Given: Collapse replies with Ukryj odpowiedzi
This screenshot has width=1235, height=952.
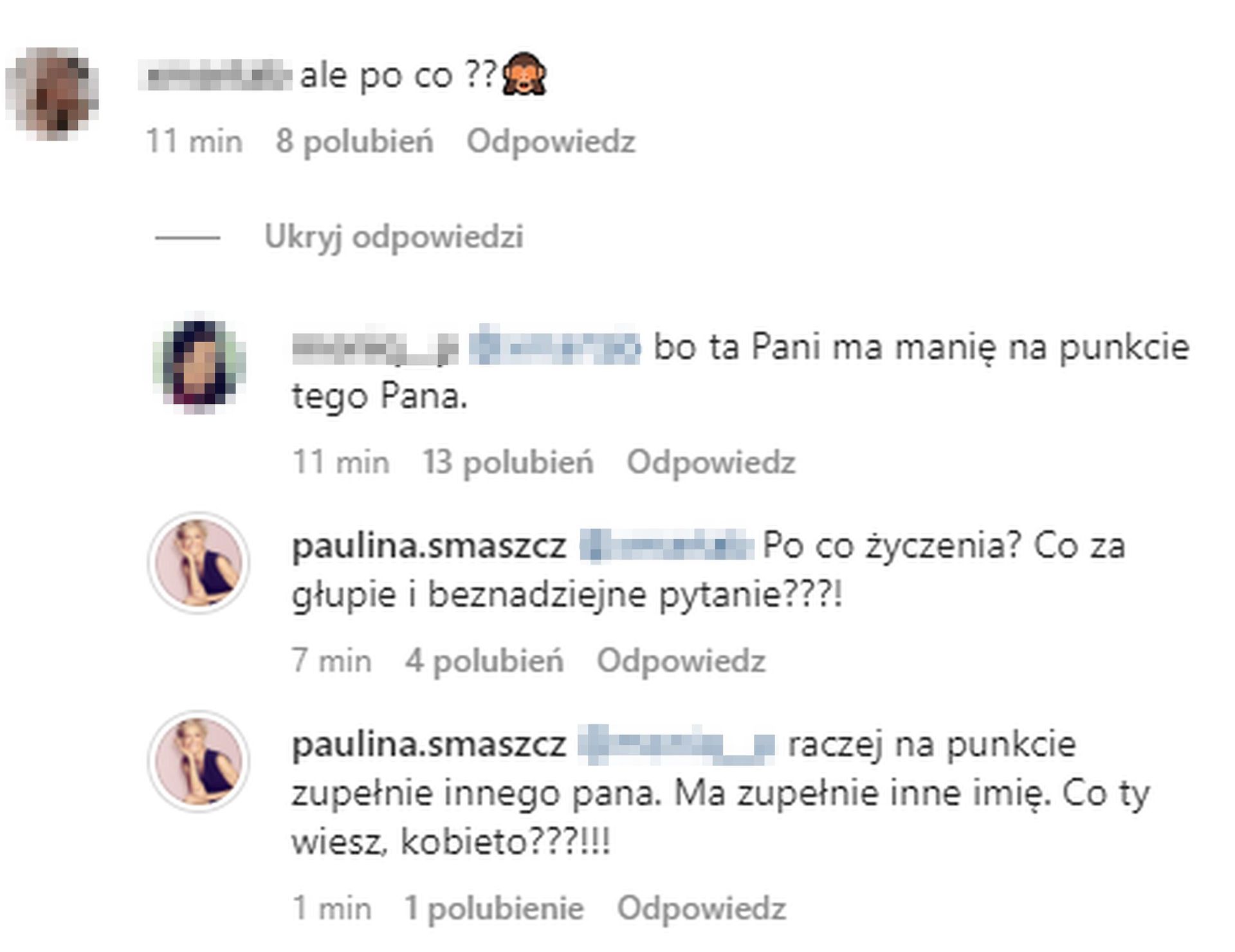Looking at the screenshot, I should point(394,237).
